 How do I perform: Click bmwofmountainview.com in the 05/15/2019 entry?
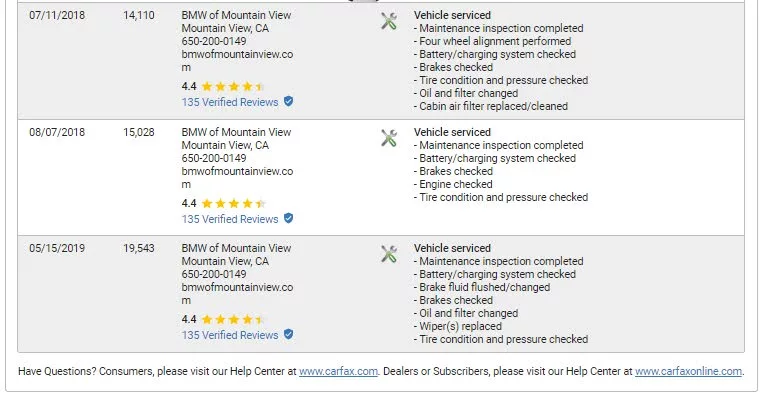coord(237,294)
